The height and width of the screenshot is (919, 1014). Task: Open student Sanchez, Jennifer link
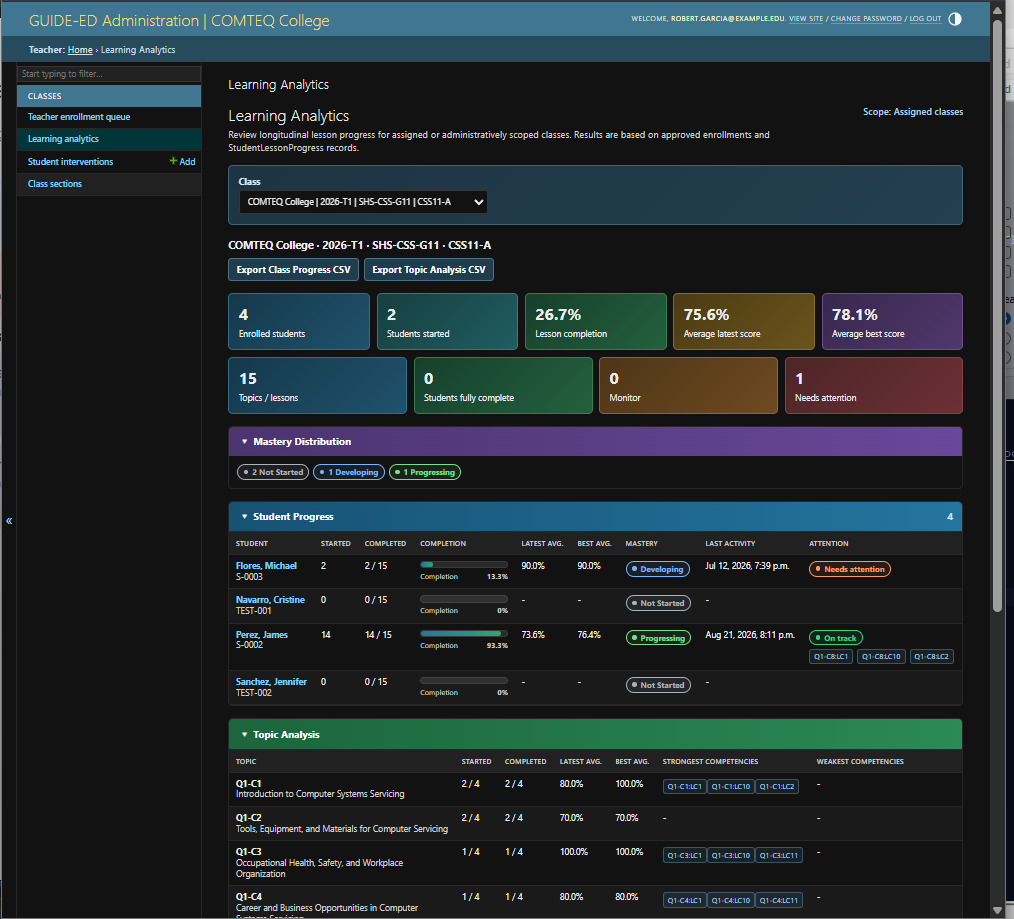tap(272, 682)
